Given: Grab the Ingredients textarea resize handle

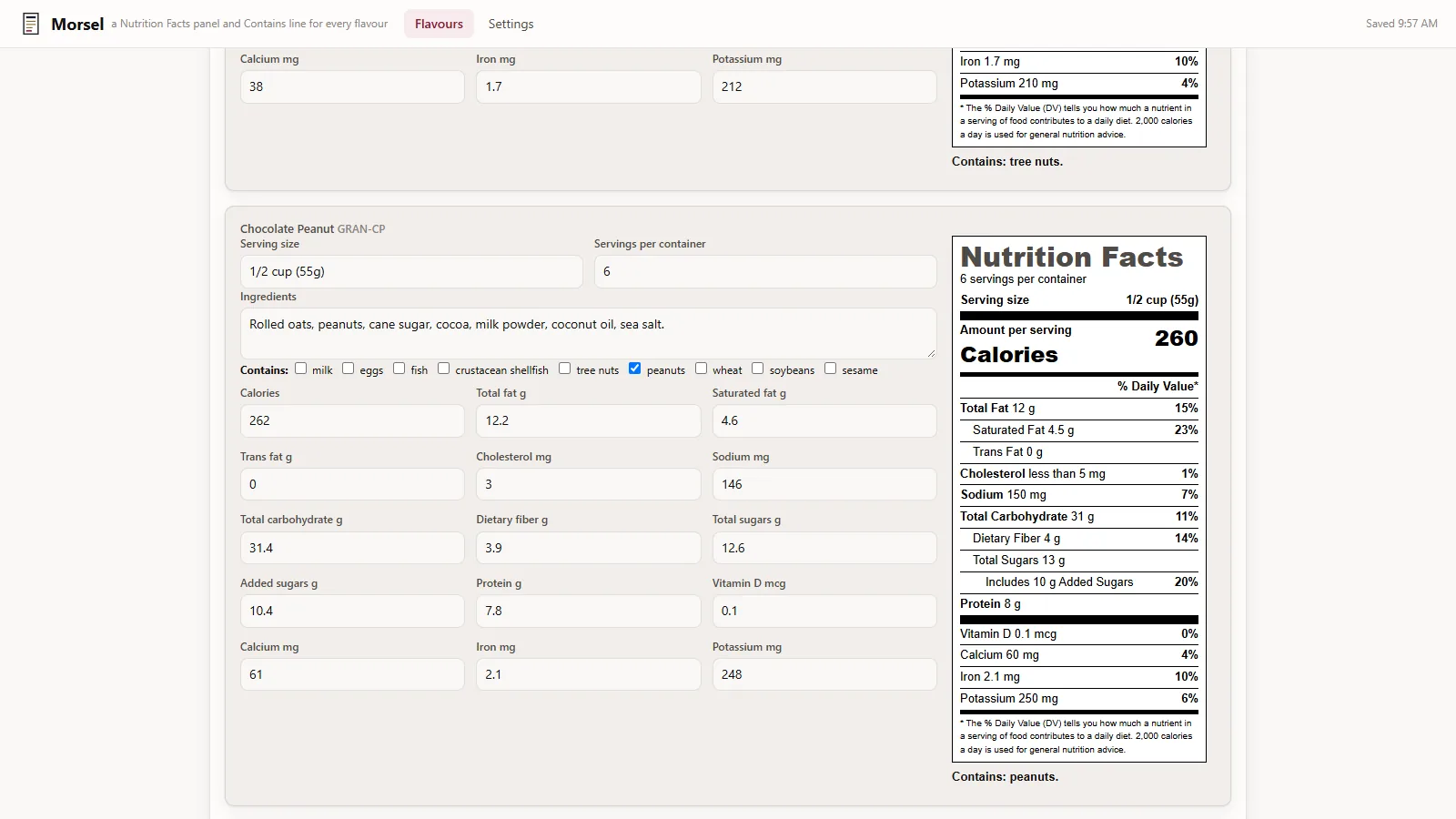Looking at the screenshot, I should point(930,352).
